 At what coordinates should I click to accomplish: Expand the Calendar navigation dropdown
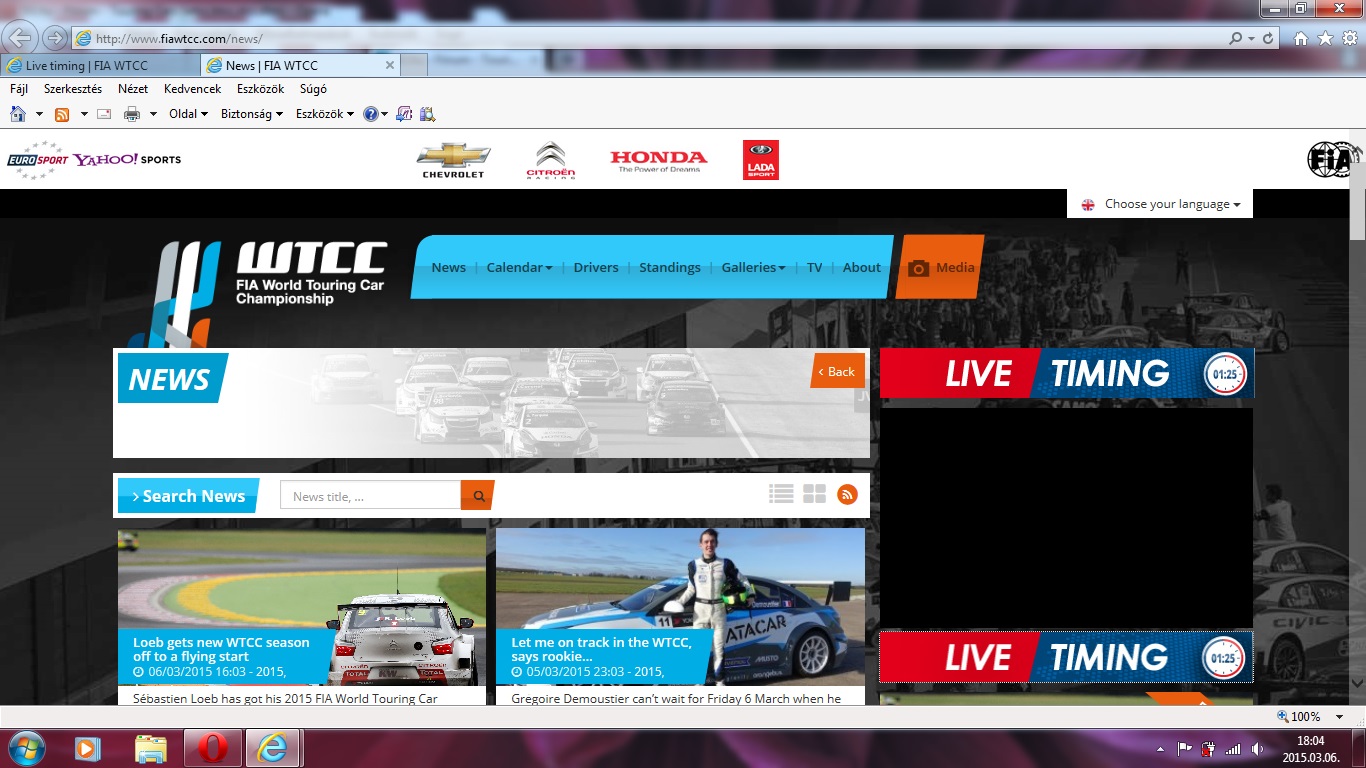pos(519,268)
